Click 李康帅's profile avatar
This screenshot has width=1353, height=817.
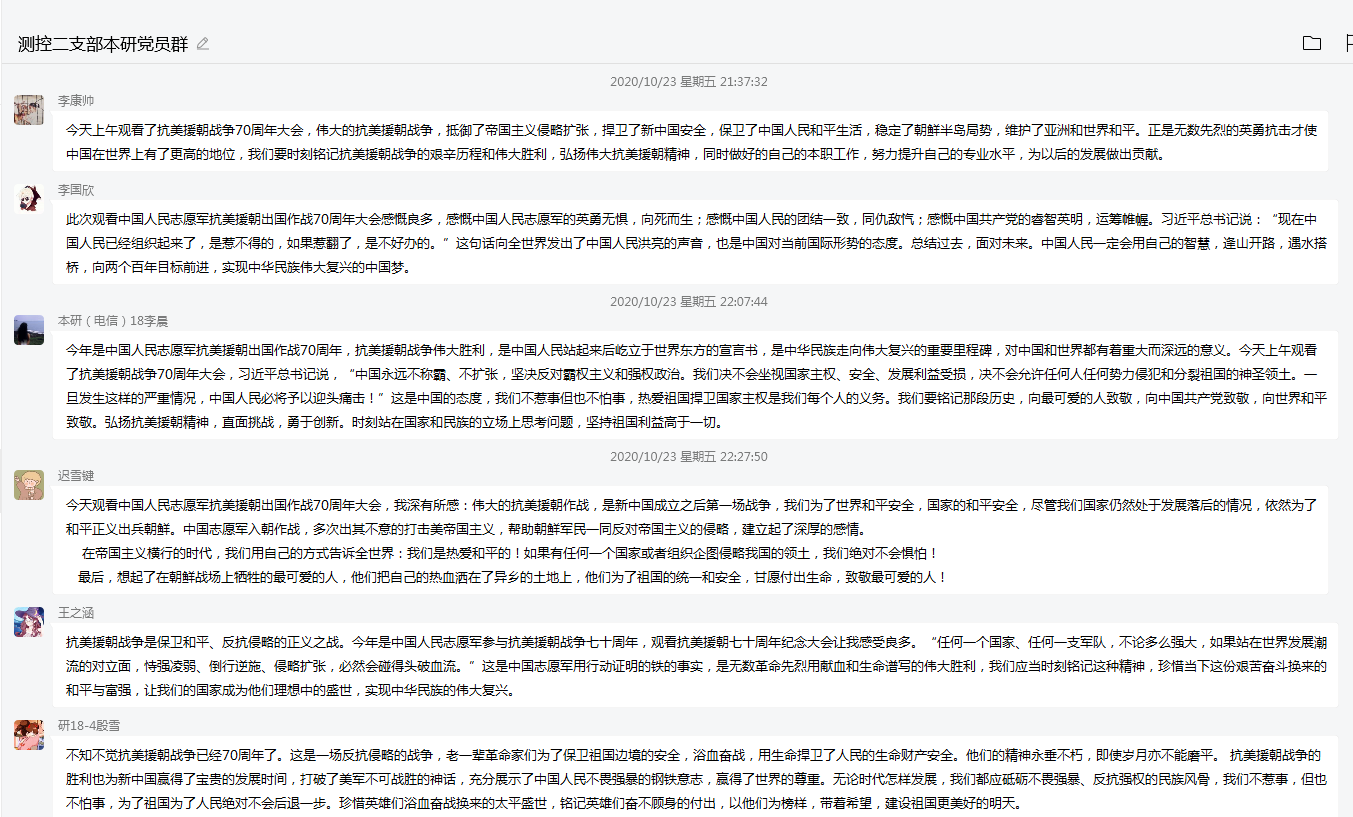coord(28,110)
